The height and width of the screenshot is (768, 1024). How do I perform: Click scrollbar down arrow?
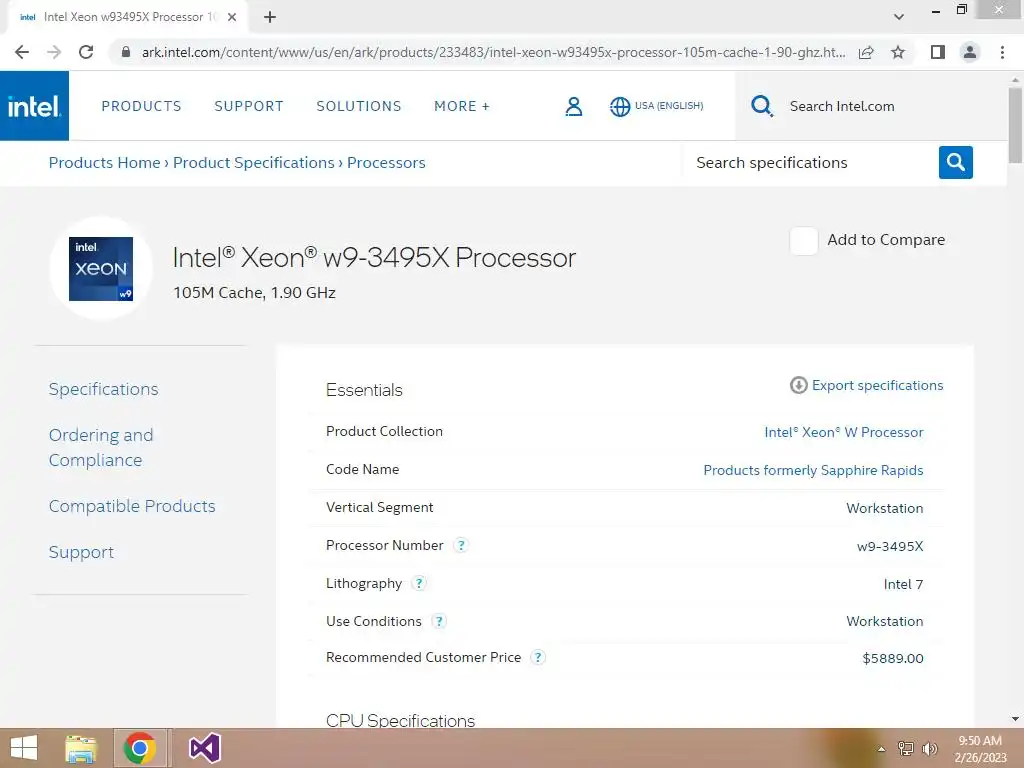tap(1015, 719)
